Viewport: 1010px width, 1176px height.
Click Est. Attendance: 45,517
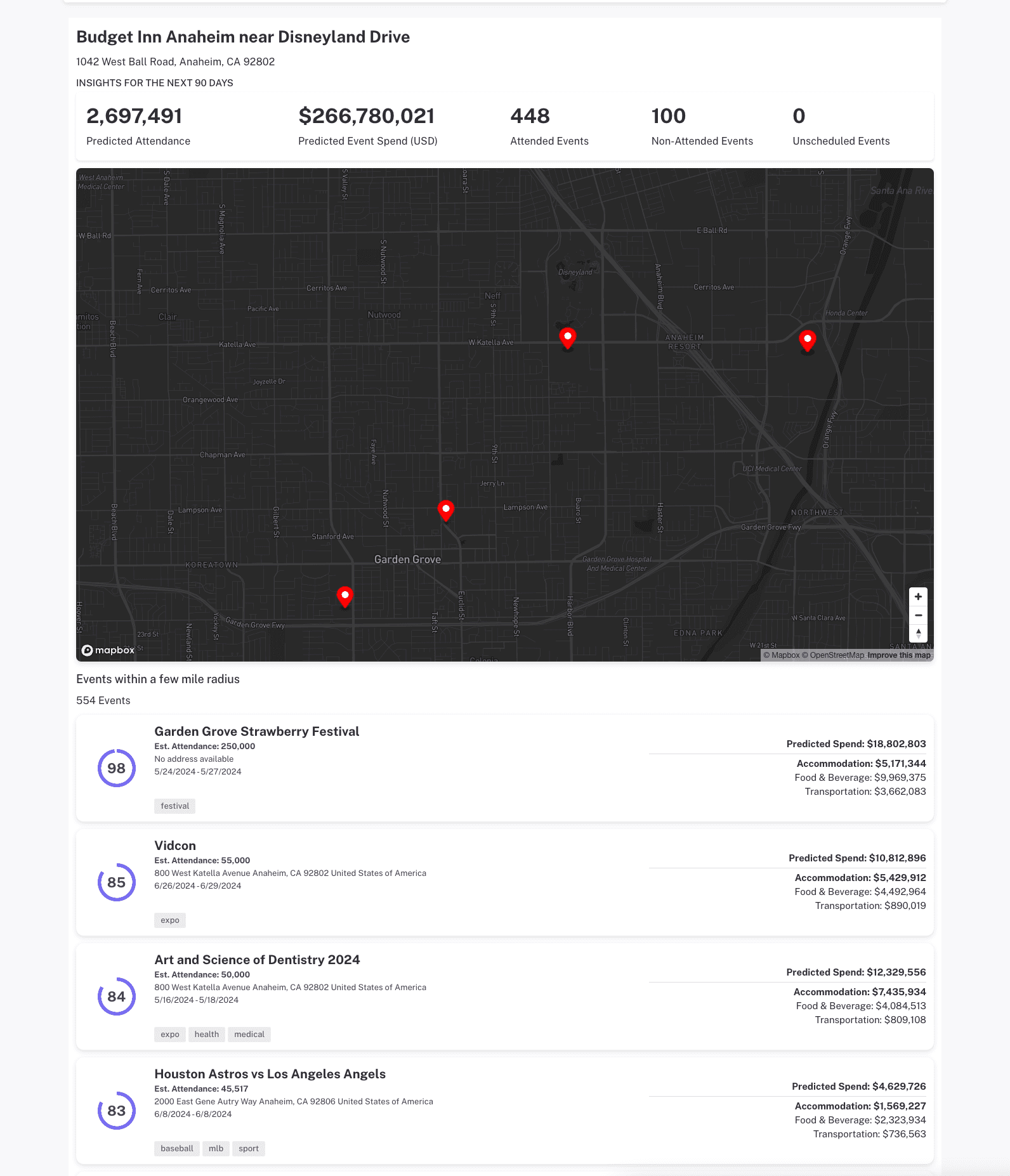(x=201, y=1089)
